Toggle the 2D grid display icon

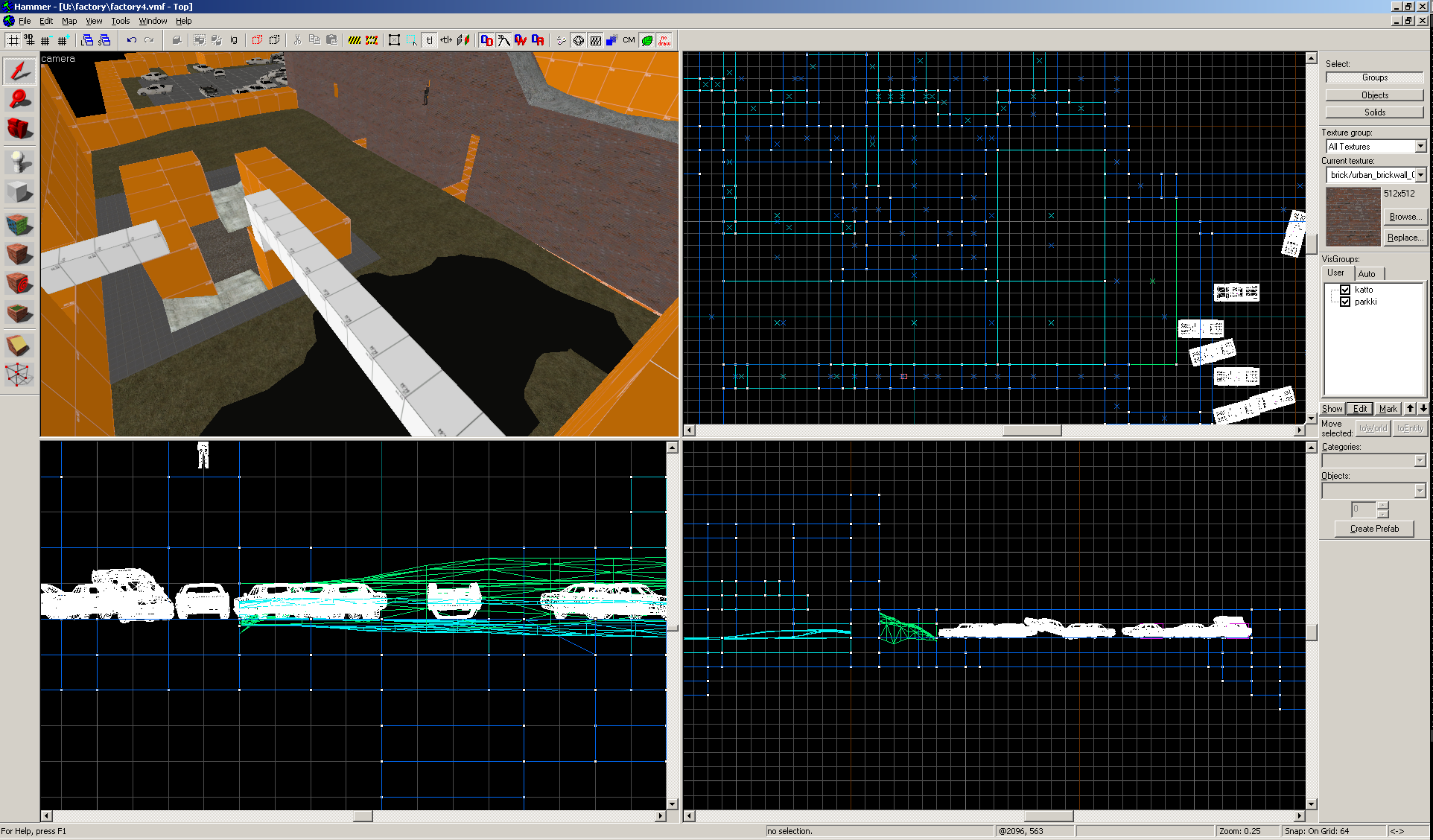pyautogui.click(x=13, y=40)
